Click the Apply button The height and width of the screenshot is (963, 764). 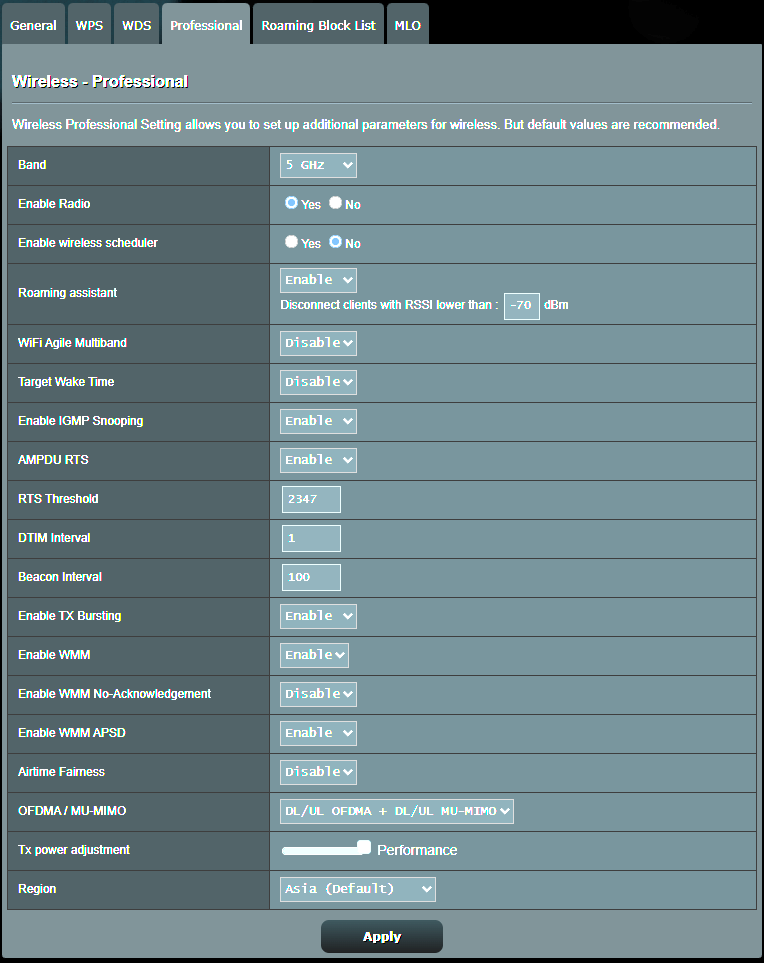381,937
